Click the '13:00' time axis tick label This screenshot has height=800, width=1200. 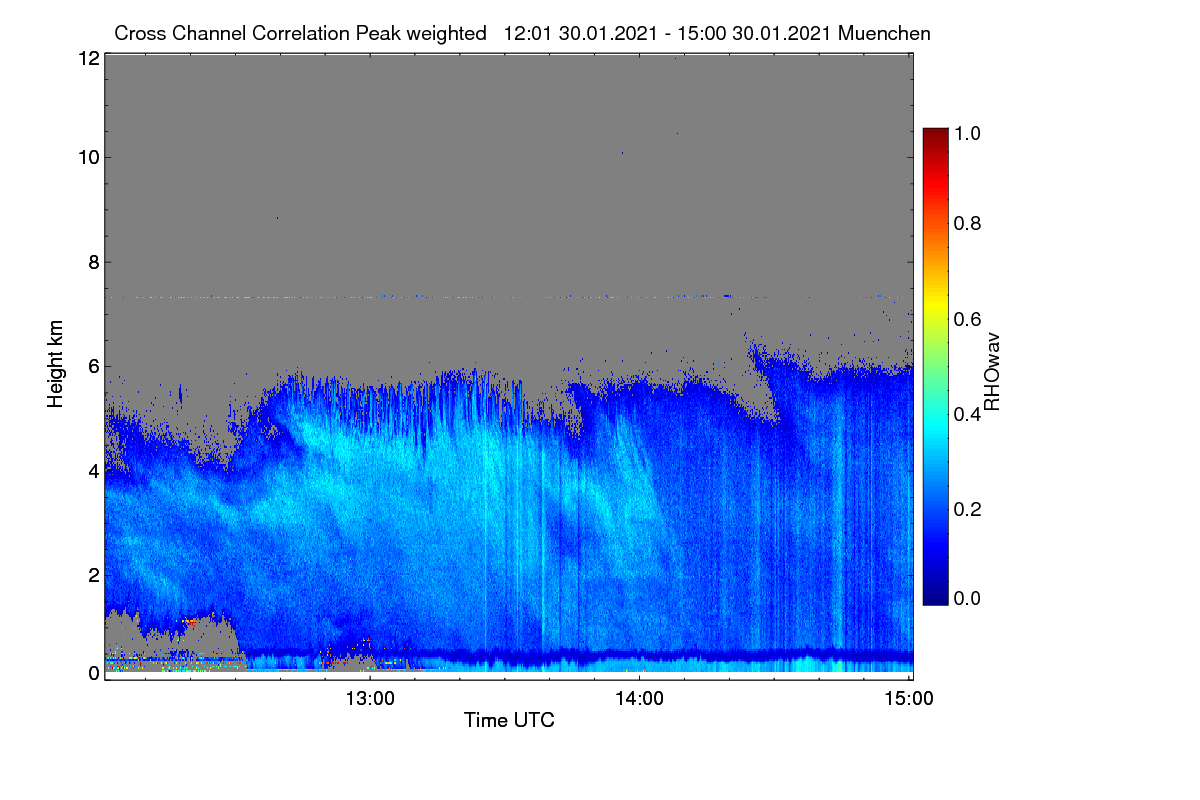(370, 699)
